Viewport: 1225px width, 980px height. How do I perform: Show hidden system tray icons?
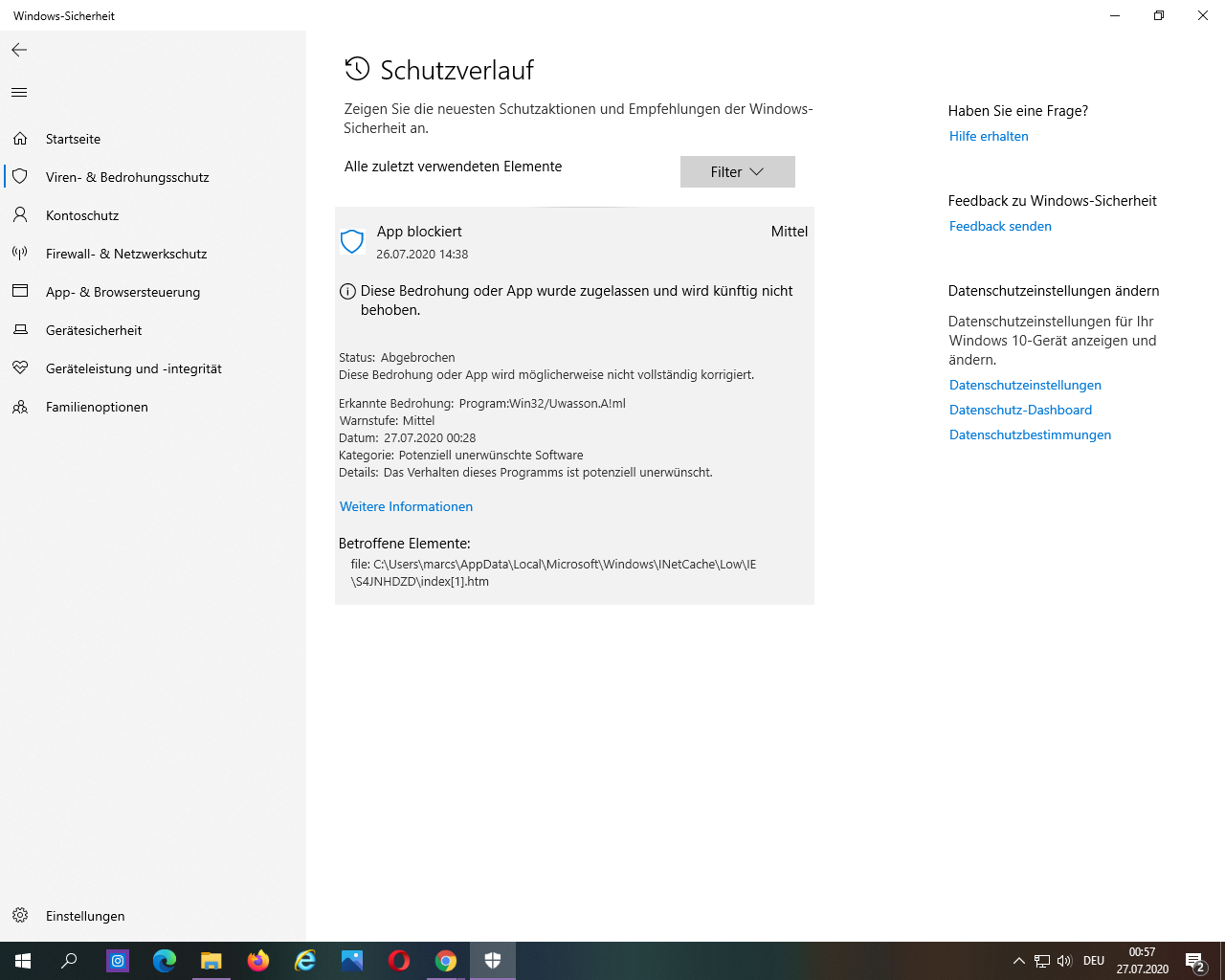click(x=1019, y=961)
